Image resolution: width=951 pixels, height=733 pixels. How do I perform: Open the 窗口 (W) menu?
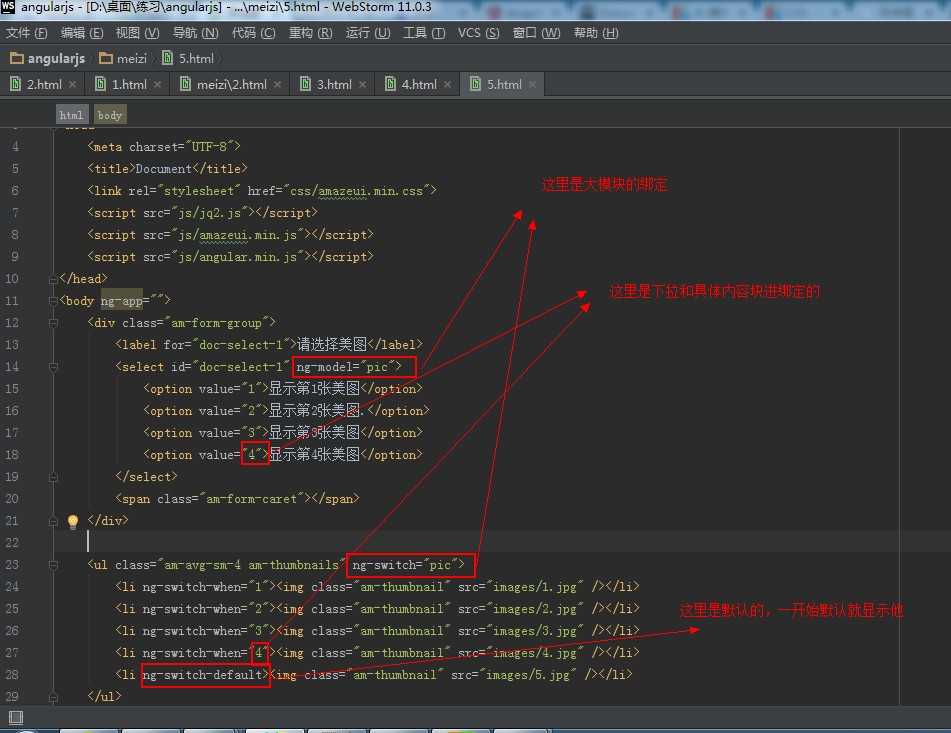click(536, 33)
